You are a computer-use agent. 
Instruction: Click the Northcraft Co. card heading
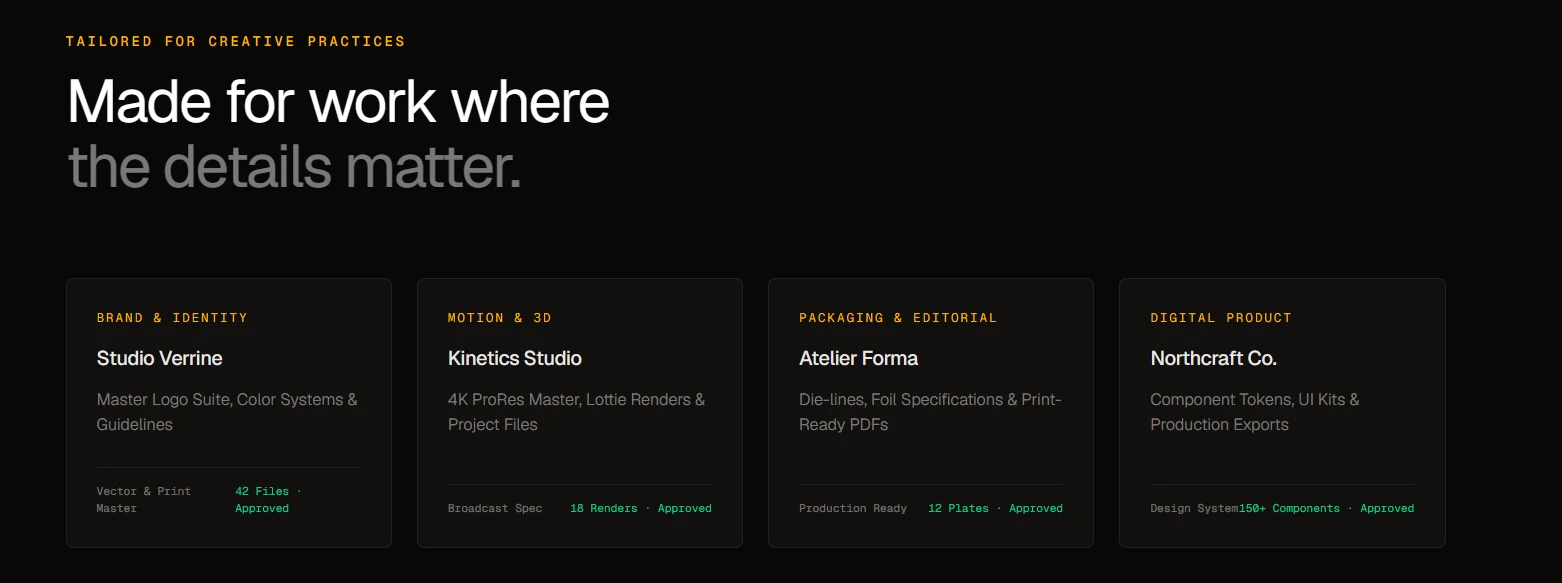1213,358
